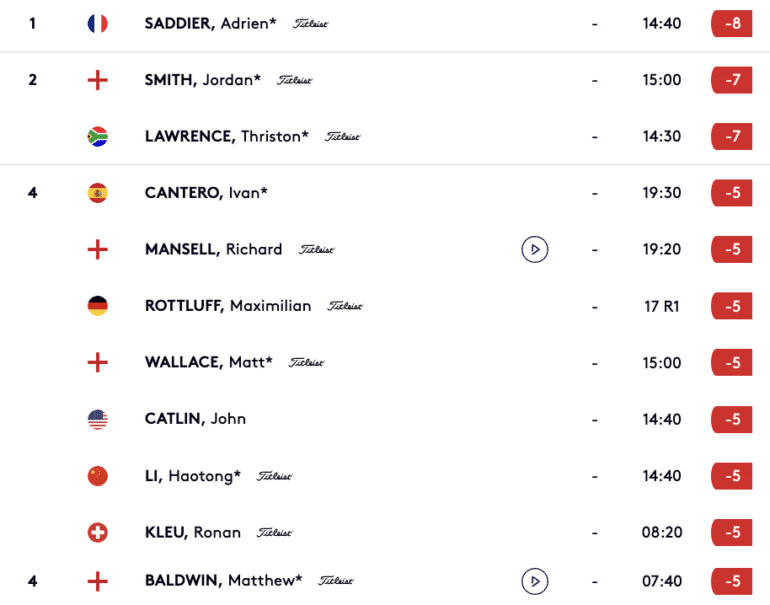Open Thriston Lawrence's player name
The height and width of the screenshot is (605, 770).
click(226, 137)
